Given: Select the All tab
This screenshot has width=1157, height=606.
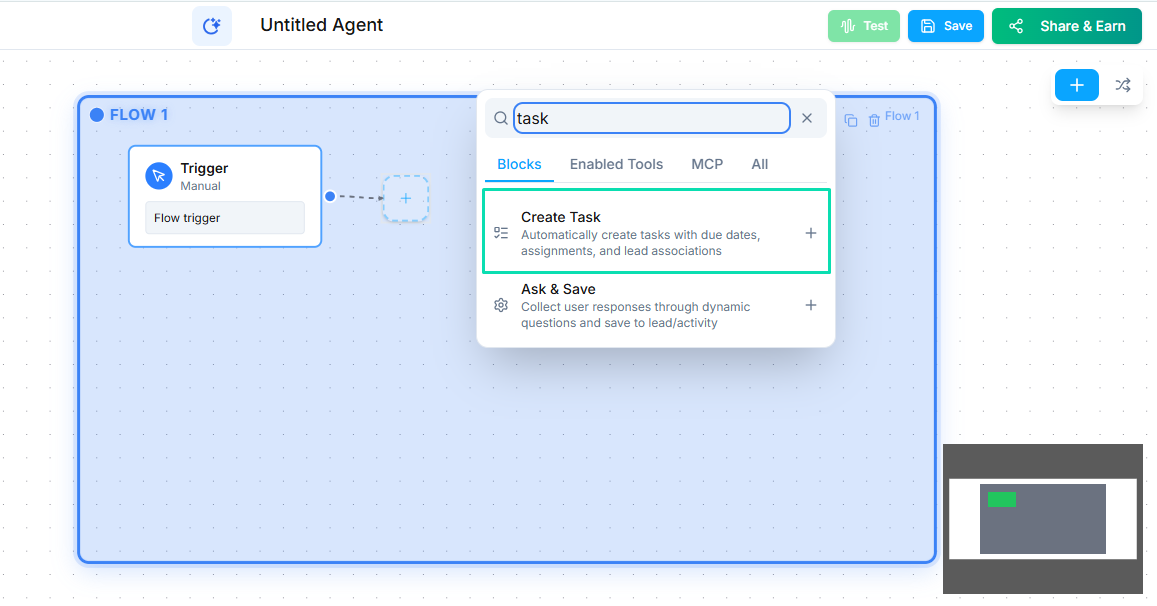Looking at the screenshot, I should pos(759,164).
